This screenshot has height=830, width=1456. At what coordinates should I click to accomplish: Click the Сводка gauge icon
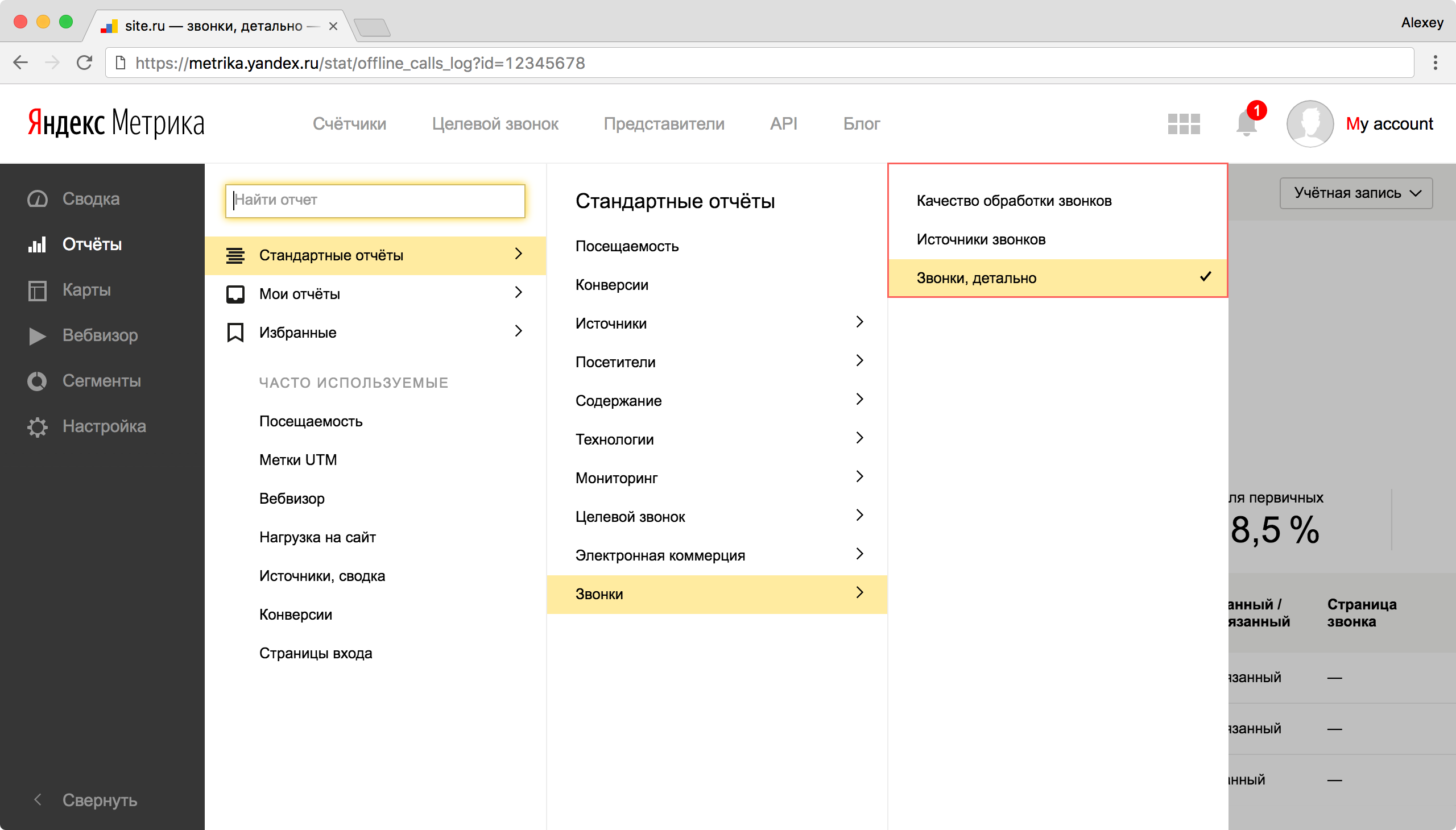click(38, 199)
